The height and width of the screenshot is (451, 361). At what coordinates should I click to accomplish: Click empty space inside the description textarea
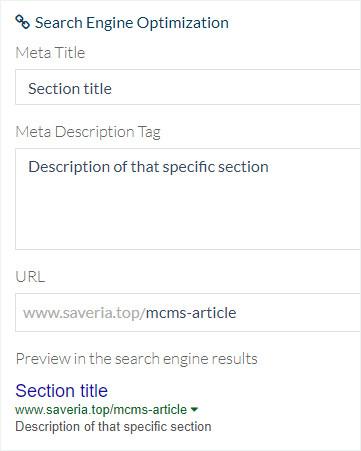click(188, 217)
